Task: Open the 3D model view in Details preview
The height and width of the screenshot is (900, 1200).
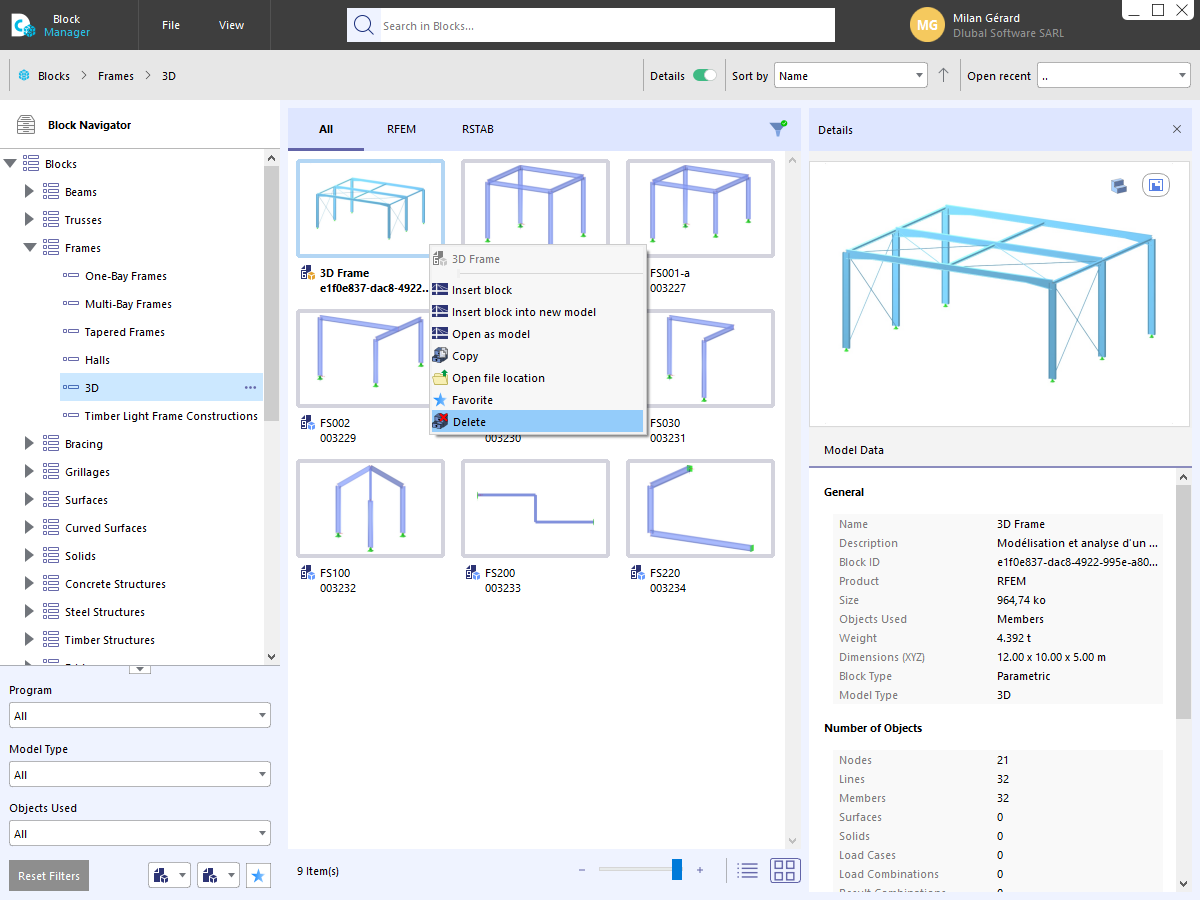Action: 1118,185
